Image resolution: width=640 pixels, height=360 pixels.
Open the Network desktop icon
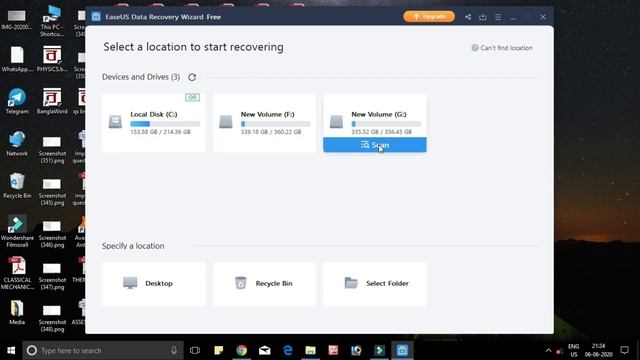(x=17, y=144)
